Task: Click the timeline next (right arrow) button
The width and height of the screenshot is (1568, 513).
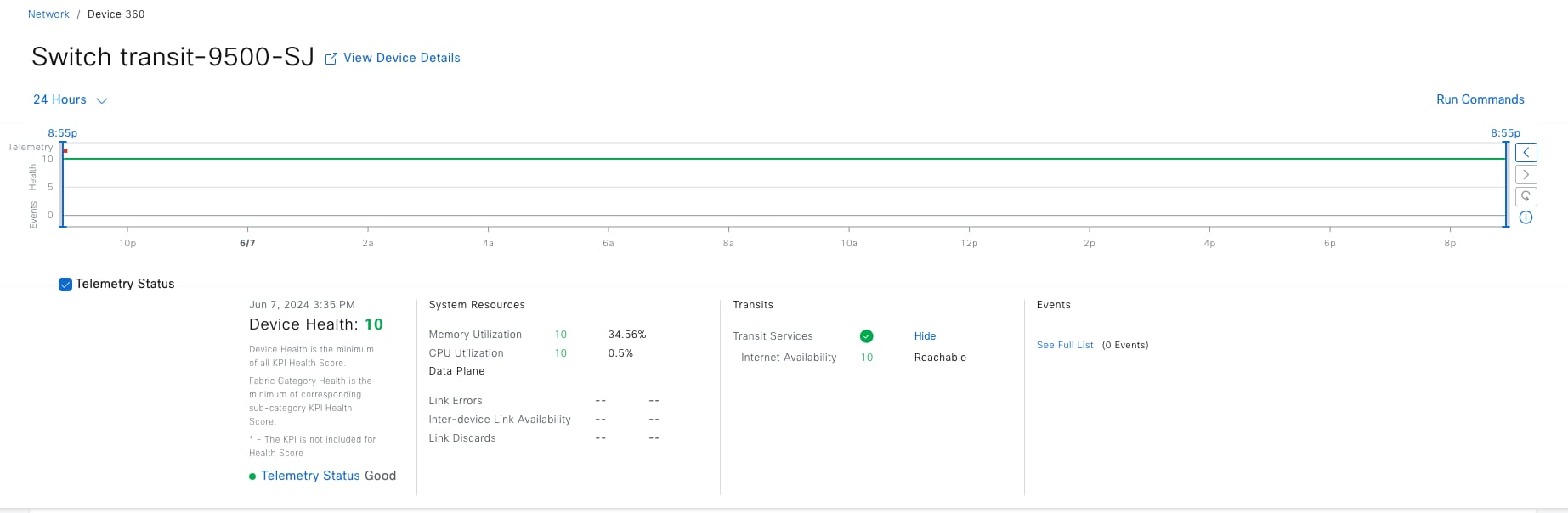Action: 1526,175
